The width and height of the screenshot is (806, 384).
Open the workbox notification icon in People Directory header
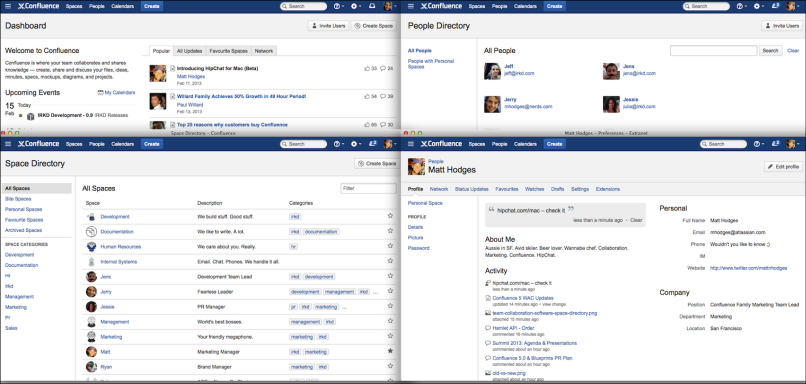point(775,6)
